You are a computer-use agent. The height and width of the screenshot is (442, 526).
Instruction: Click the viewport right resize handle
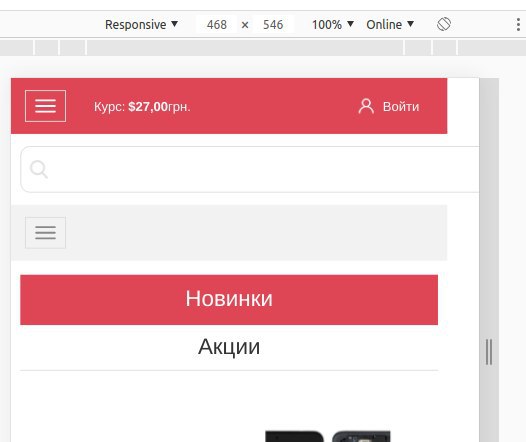click(489, 352)
